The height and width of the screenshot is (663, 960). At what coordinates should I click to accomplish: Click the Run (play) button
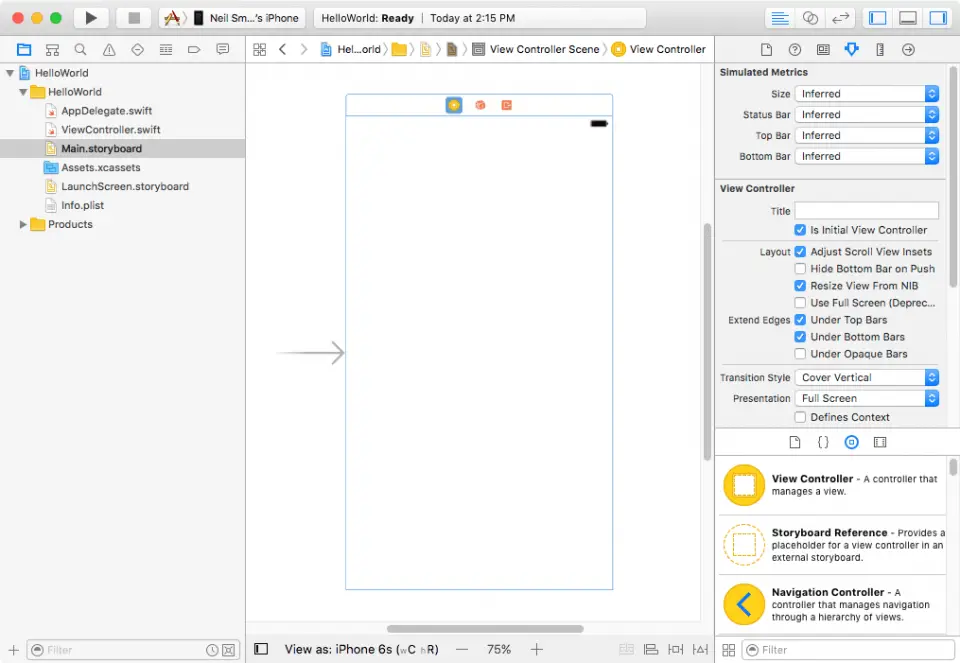pos(91,18)
